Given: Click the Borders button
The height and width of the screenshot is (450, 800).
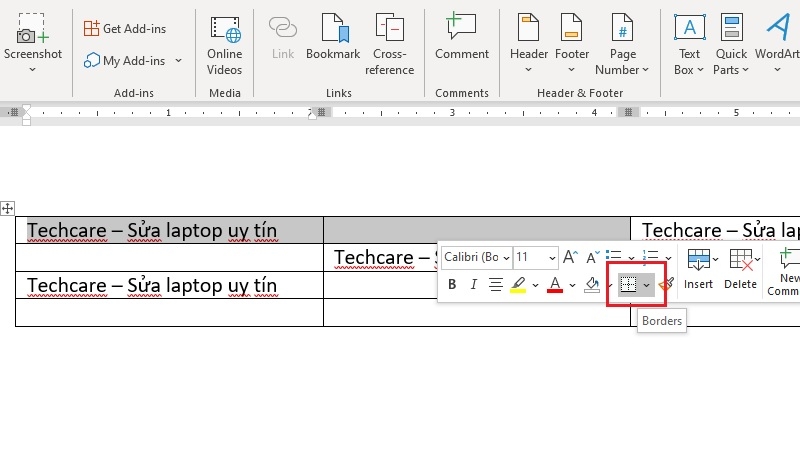Looking at the screenshot, I should 628,284.
